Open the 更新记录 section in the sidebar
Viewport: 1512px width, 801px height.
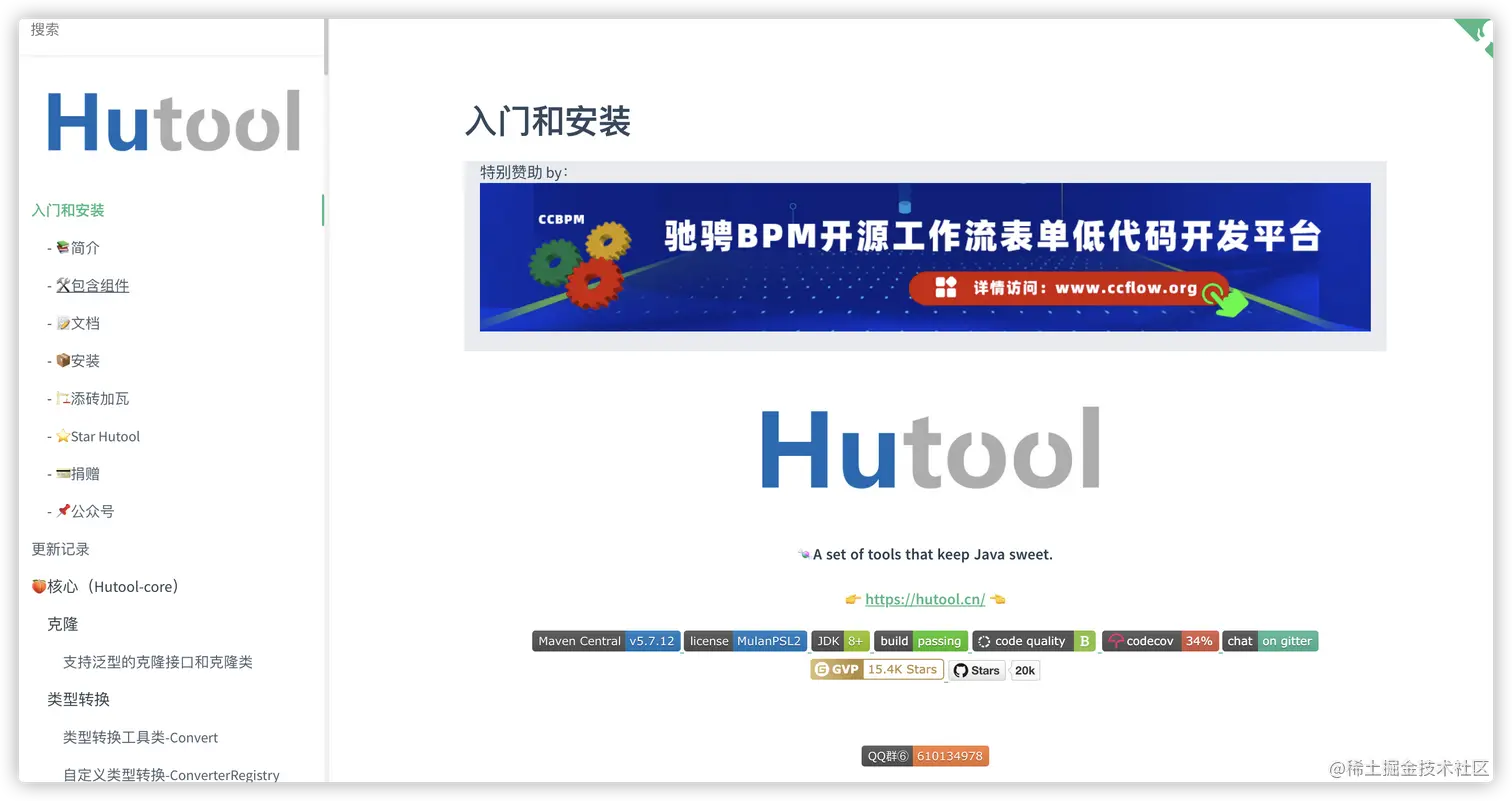click(x=60, y=548)
